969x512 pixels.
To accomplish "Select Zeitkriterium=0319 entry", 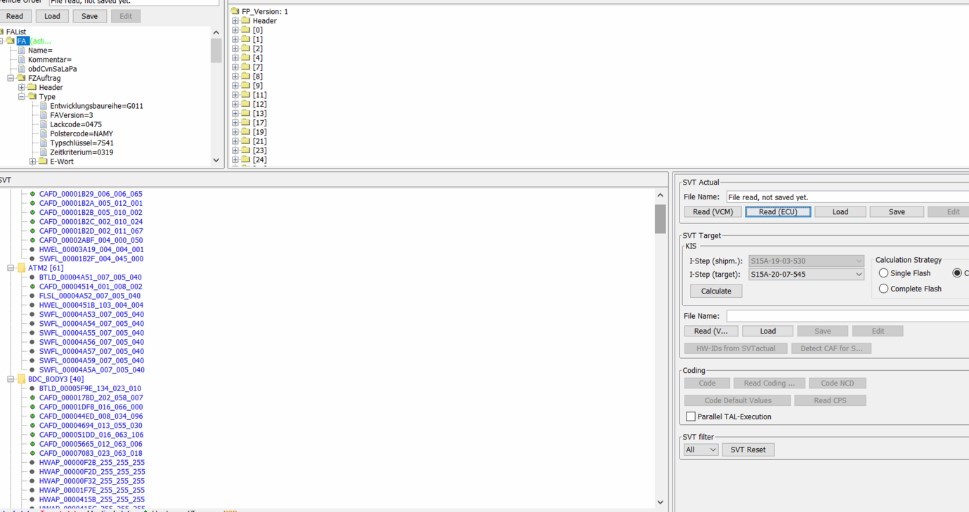I will [81, 152].
